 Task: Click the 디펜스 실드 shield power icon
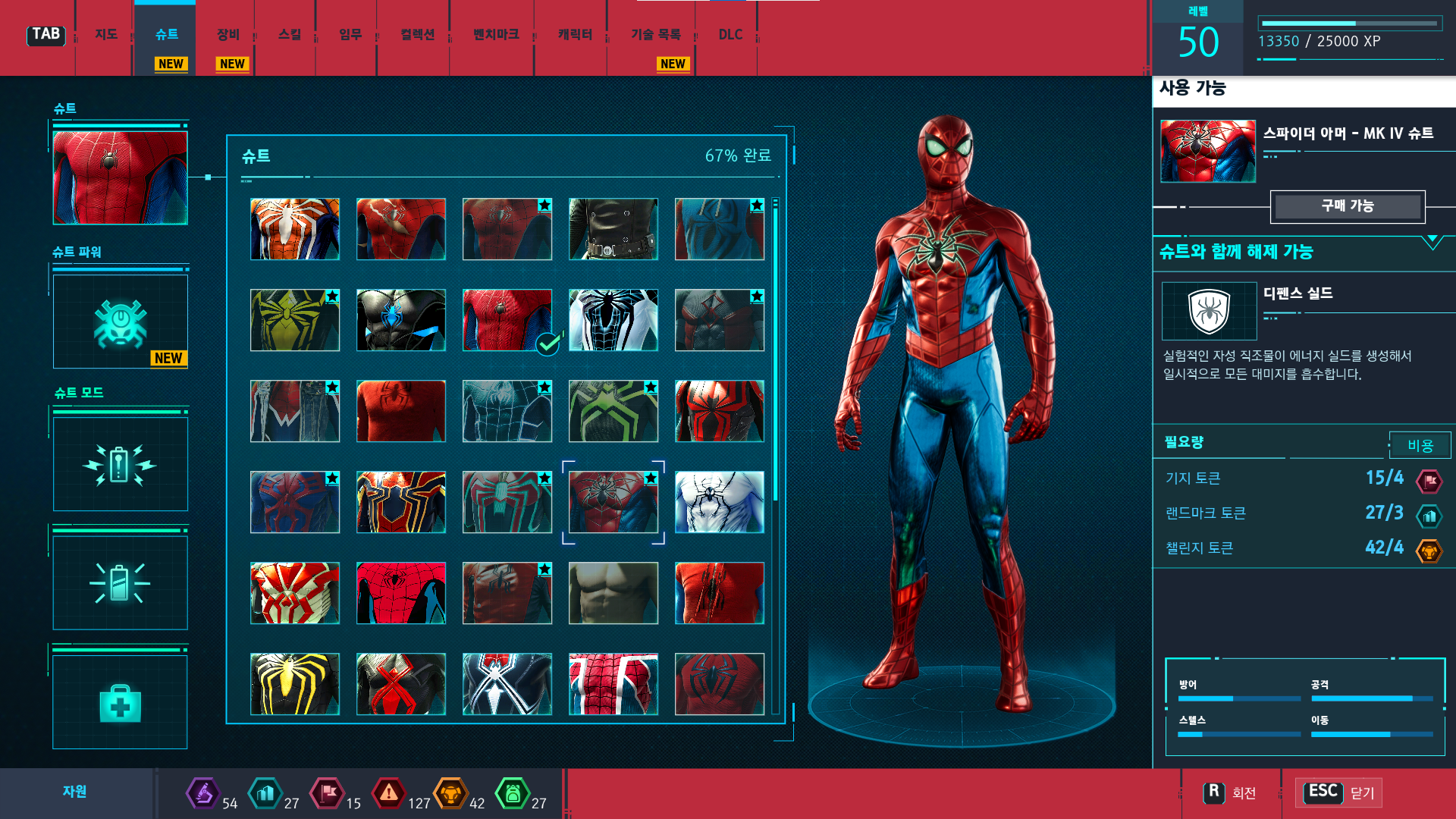1209,311
